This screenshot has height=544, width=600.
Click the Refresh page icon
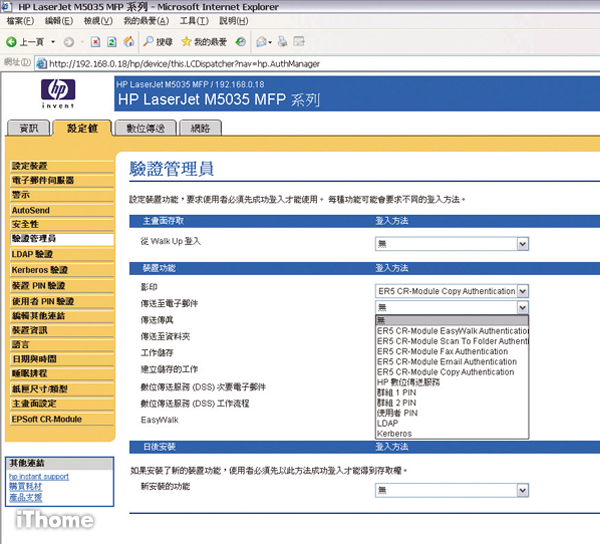pyautogui.click(x=111, y=42)
